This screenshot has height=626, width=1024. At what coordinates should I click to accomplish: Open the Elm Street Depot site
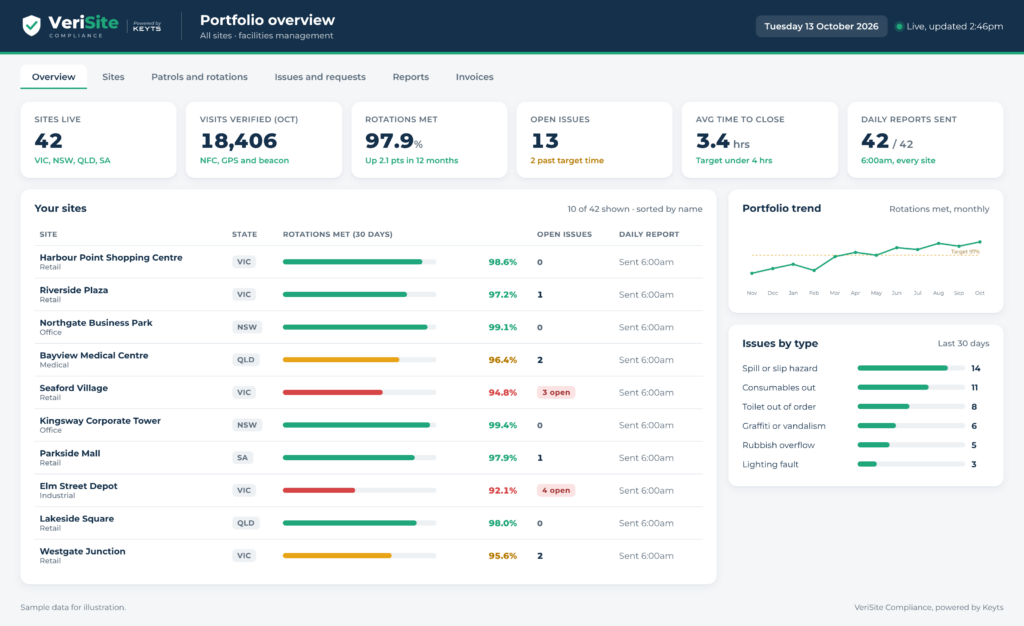[368, 490]
